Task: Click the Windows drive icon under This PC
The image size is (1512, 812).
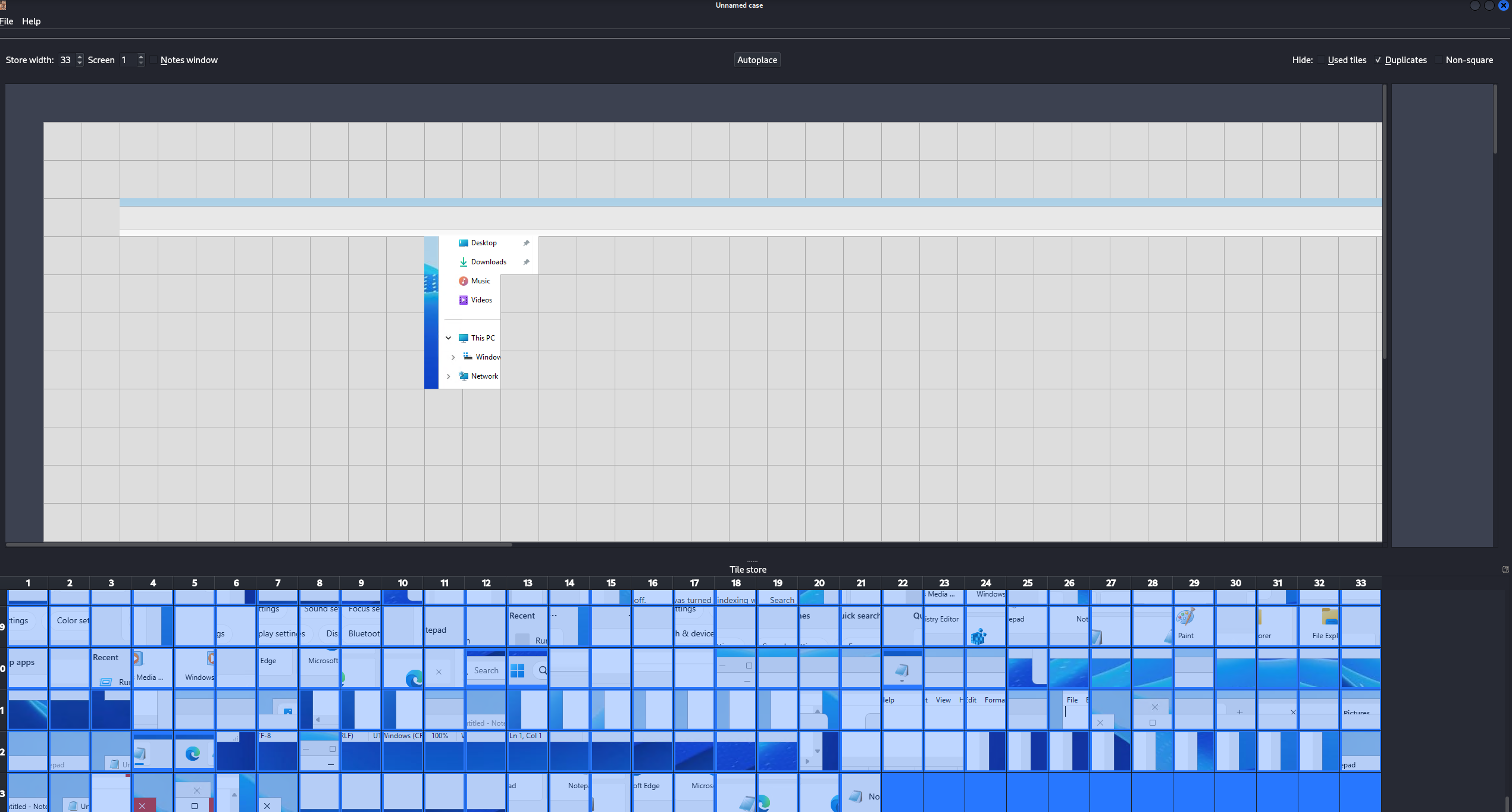Action: [468, 357]
